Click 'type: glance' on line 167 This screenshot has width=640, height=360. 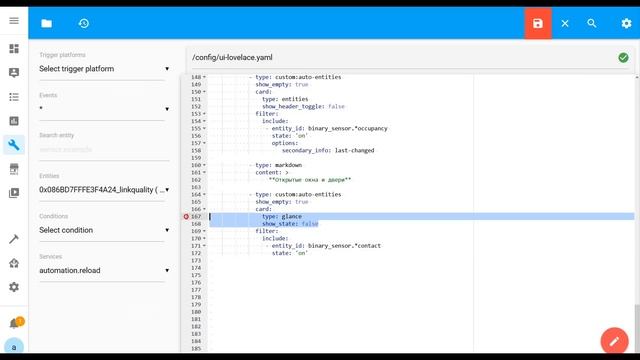coord(282,216)
